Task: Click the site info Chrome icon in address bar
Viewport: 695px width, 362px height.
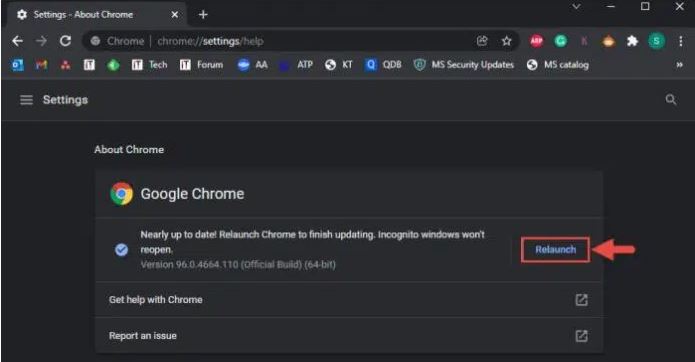Action: coord(95,41)
